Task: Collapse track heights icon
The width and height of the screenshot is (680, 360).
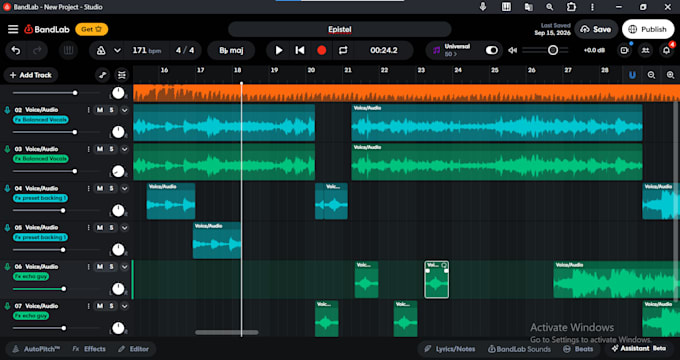Action: (122, 75)
